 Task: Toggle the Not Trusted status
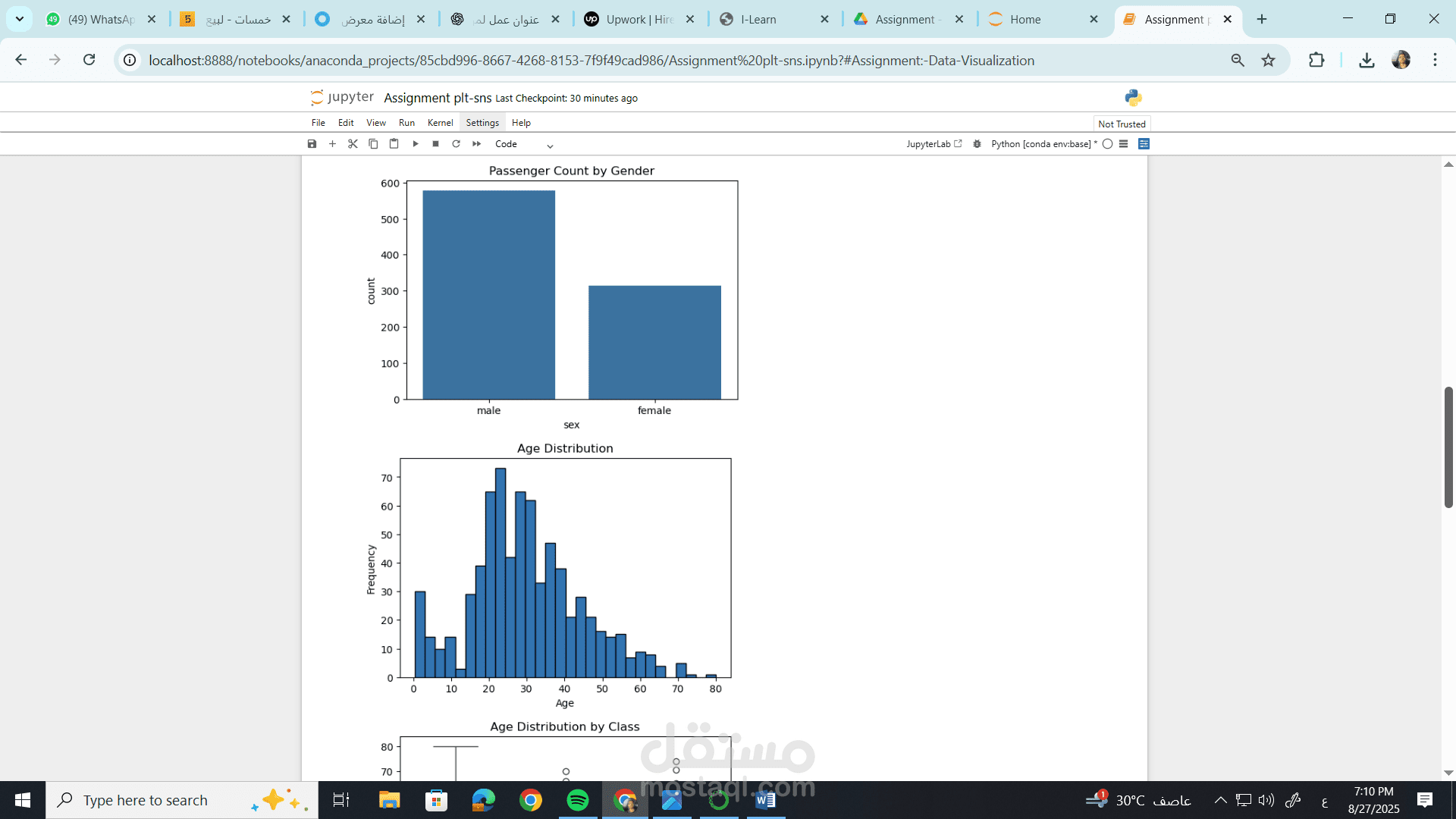pos(1122,124)
